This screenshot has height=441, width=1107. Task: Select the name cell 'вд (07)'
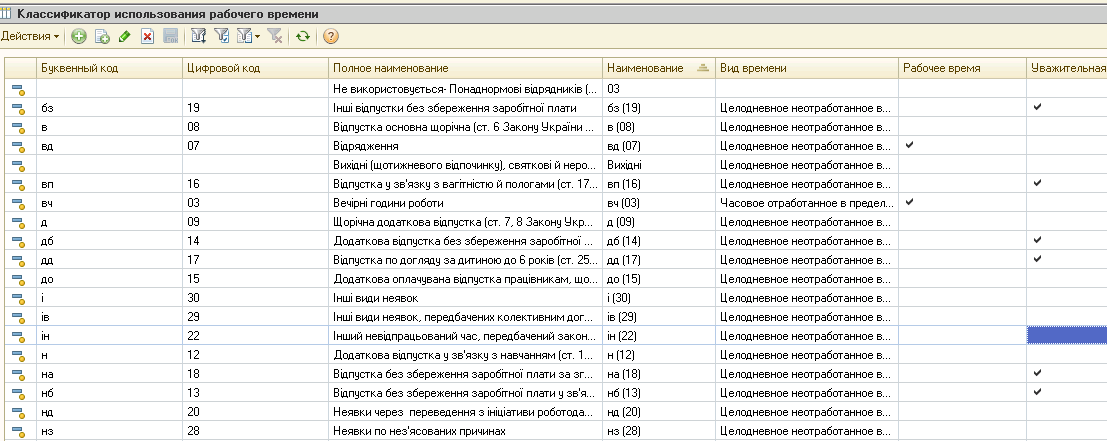[x=659, y=146]
